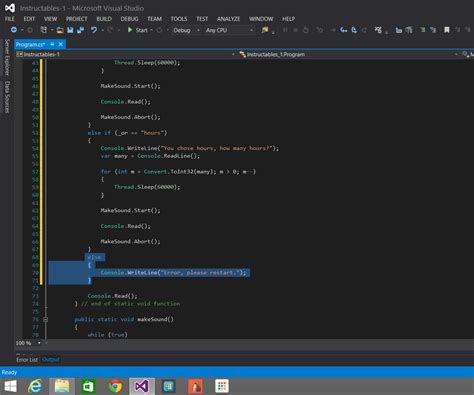Screen dimensions: 474x395
Task: Open the HELP menu
Action: click(x=289, y=19)
